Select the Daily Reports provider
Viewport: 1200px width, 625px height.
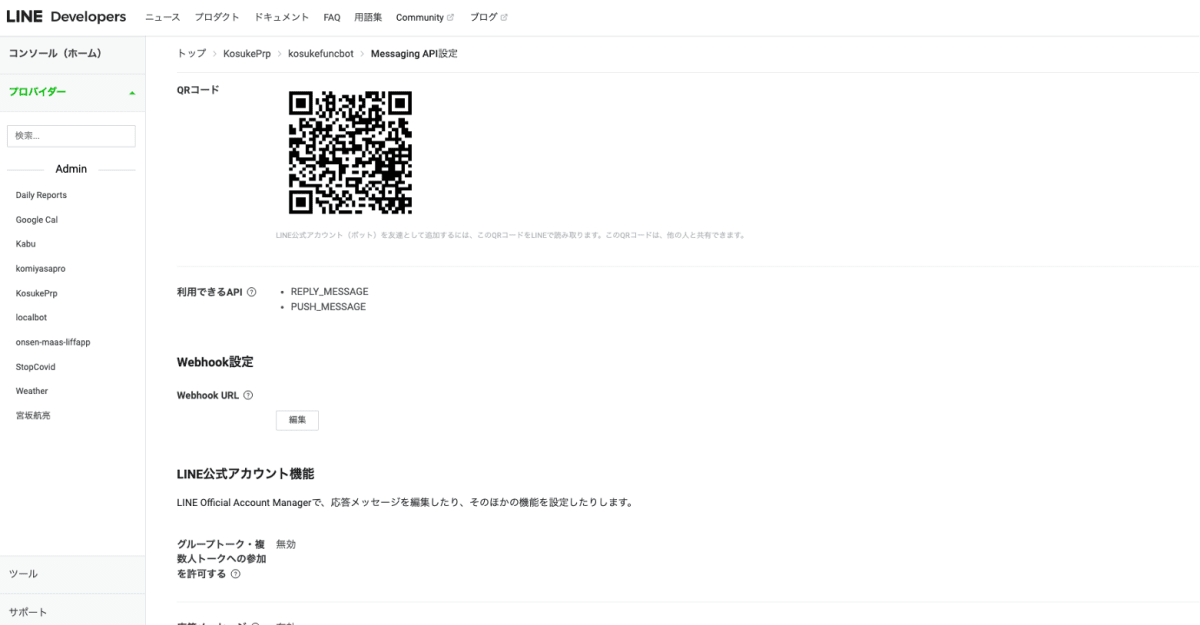(41, 195)
